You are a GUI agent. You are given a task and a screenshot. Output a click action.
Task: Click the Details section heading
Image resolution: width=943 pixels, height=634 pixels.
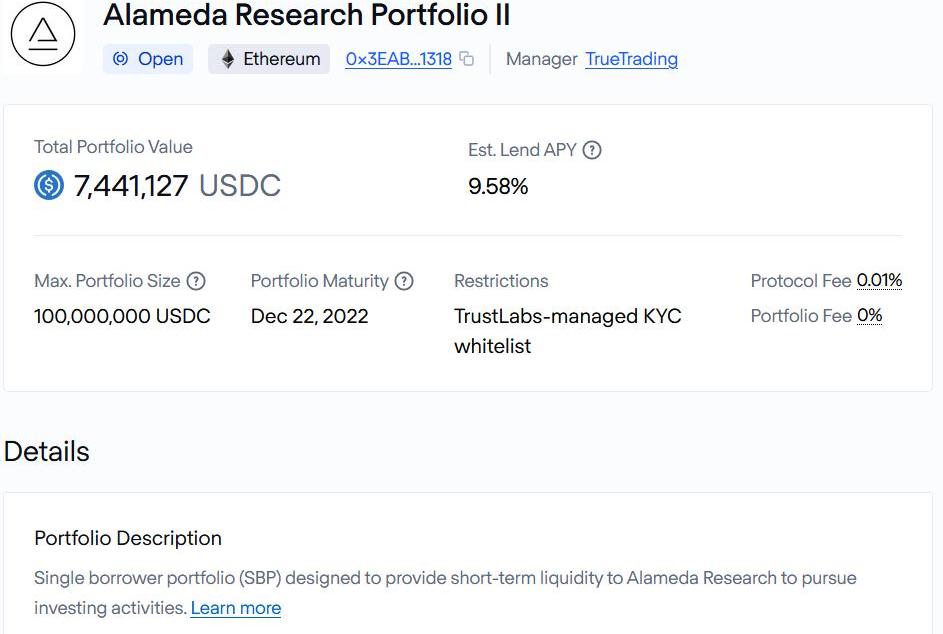coord(47,452)
